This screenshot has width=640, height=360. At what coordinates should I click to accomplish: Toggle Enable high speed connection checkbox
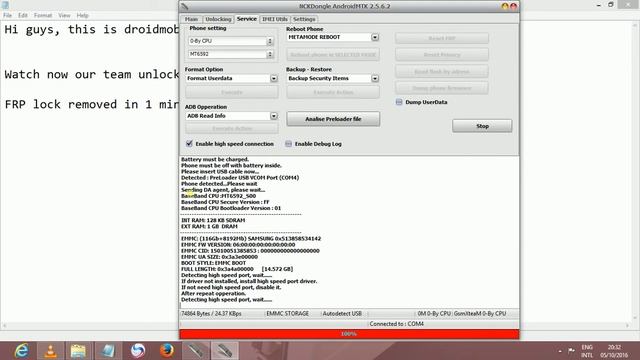(x=189, y=144)
